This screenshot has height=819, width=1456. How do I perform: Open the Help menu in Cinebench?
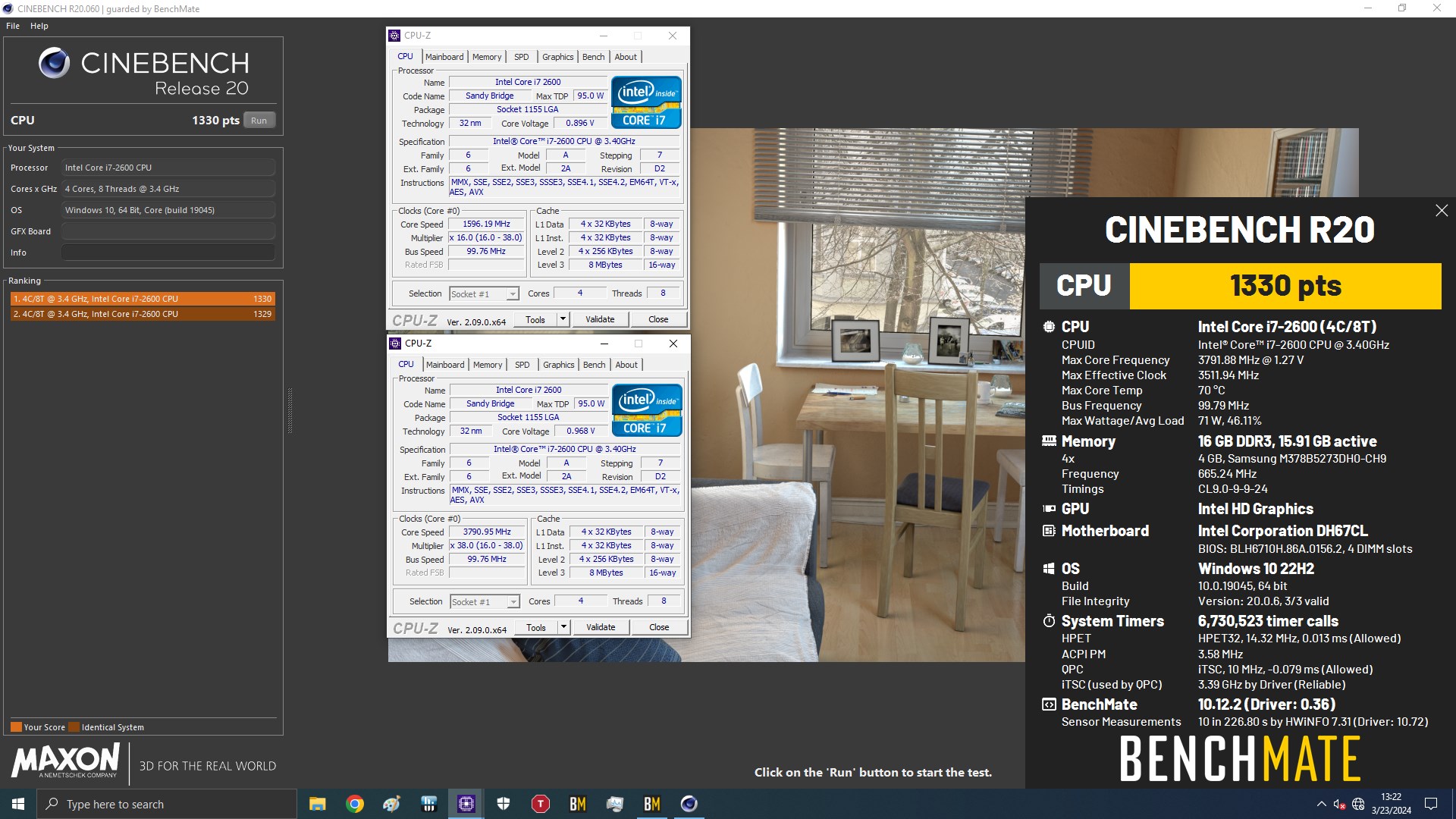[x=39, y=26]
